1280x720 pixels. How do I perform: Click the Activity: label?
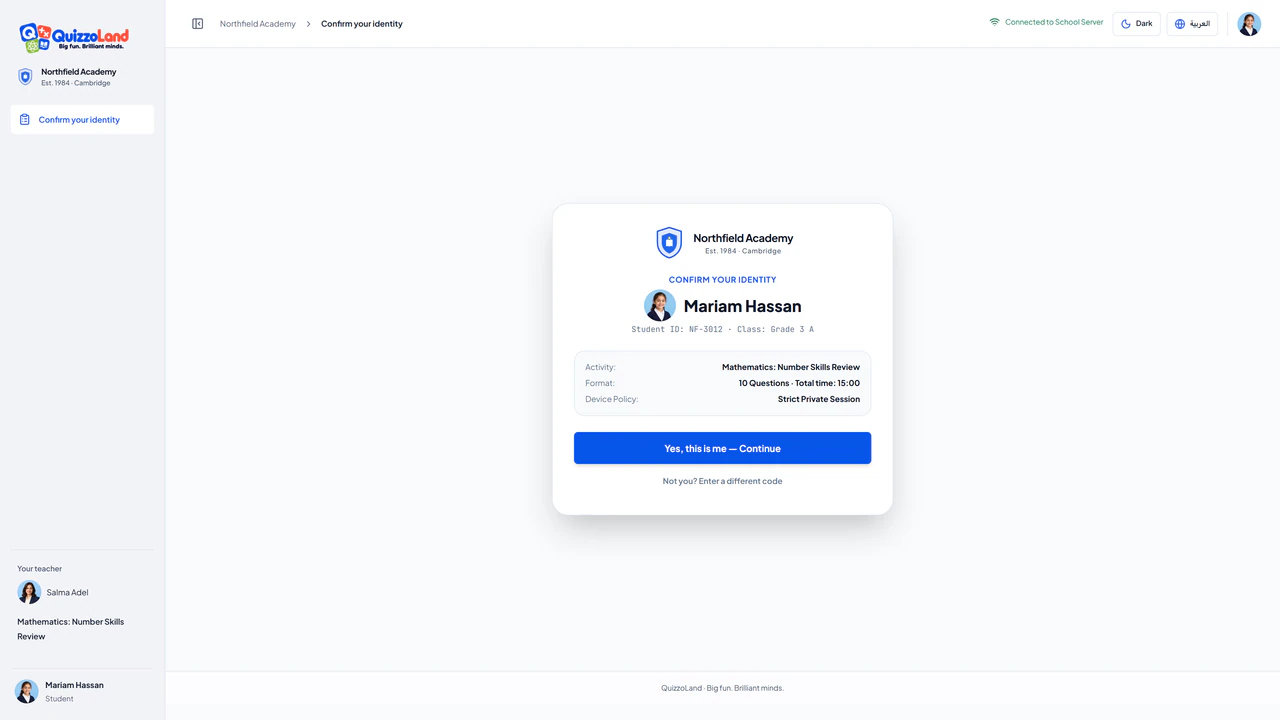click(600, 367)
